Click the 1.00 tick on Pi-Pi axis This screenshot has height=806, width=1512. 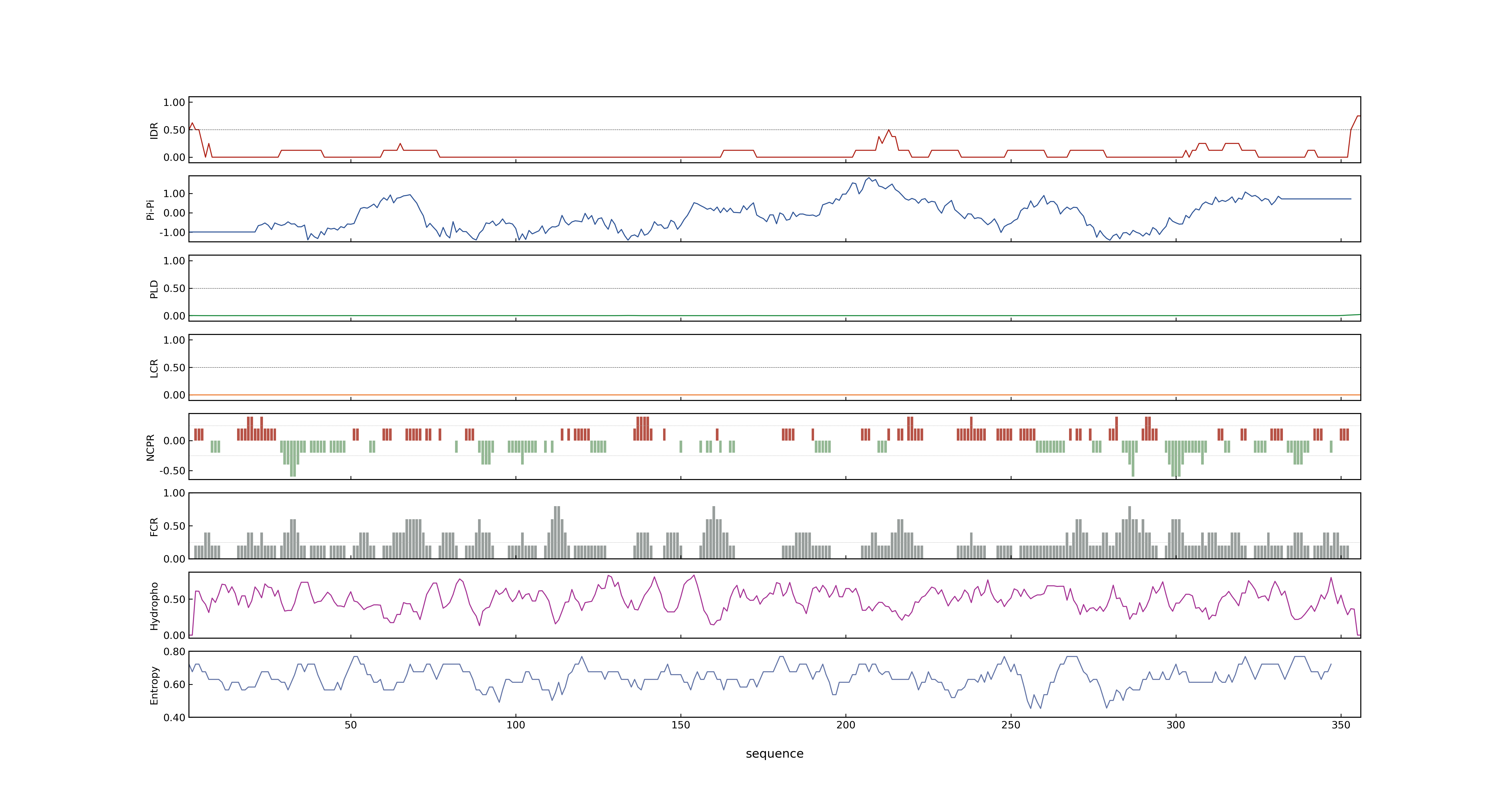tap(174, 194)
